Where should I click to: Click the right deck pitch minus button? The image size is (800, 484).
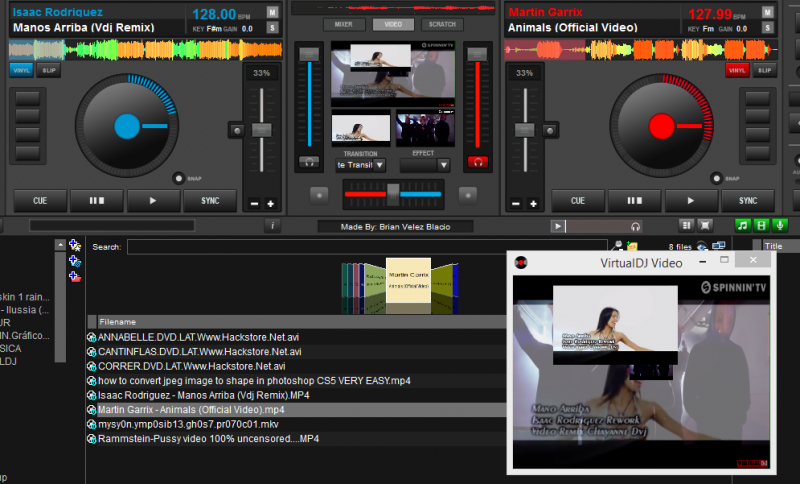pyautogui.click(x=516, y=204)
